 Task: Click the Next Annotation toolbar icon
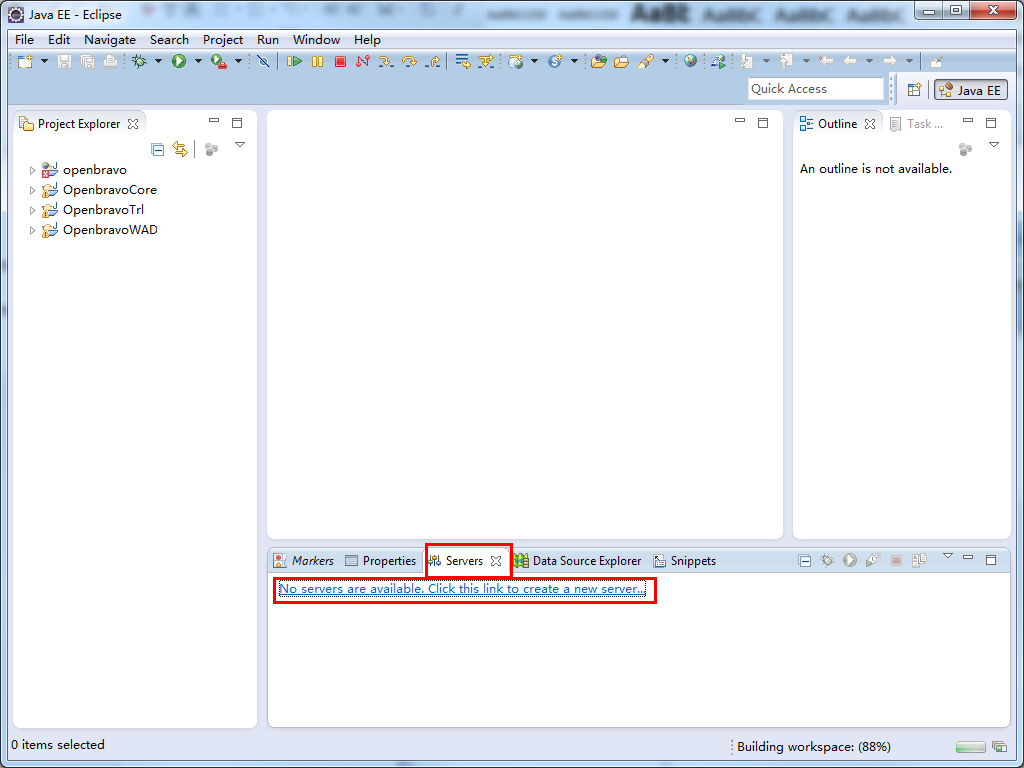pos(747,61)
